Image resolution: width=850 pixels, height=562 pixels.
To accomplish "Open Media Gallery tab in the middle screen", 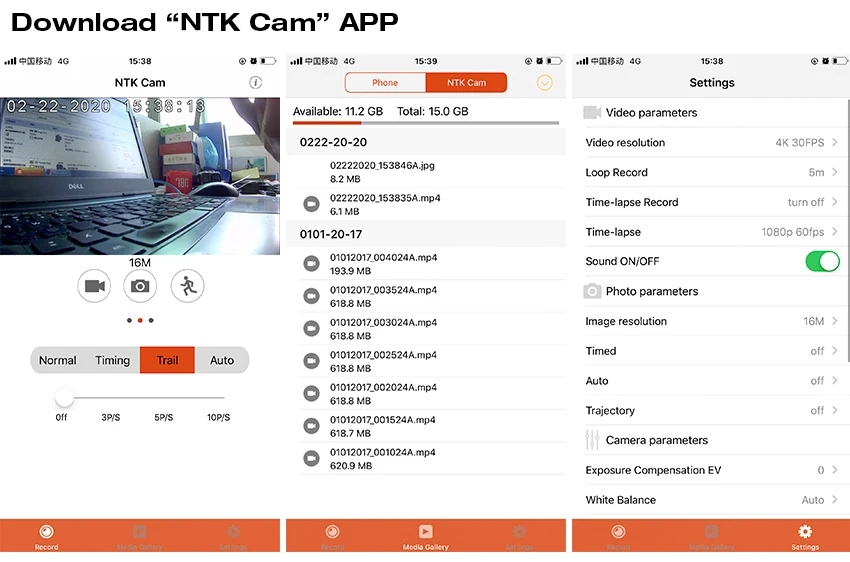I will pos(426,536).
